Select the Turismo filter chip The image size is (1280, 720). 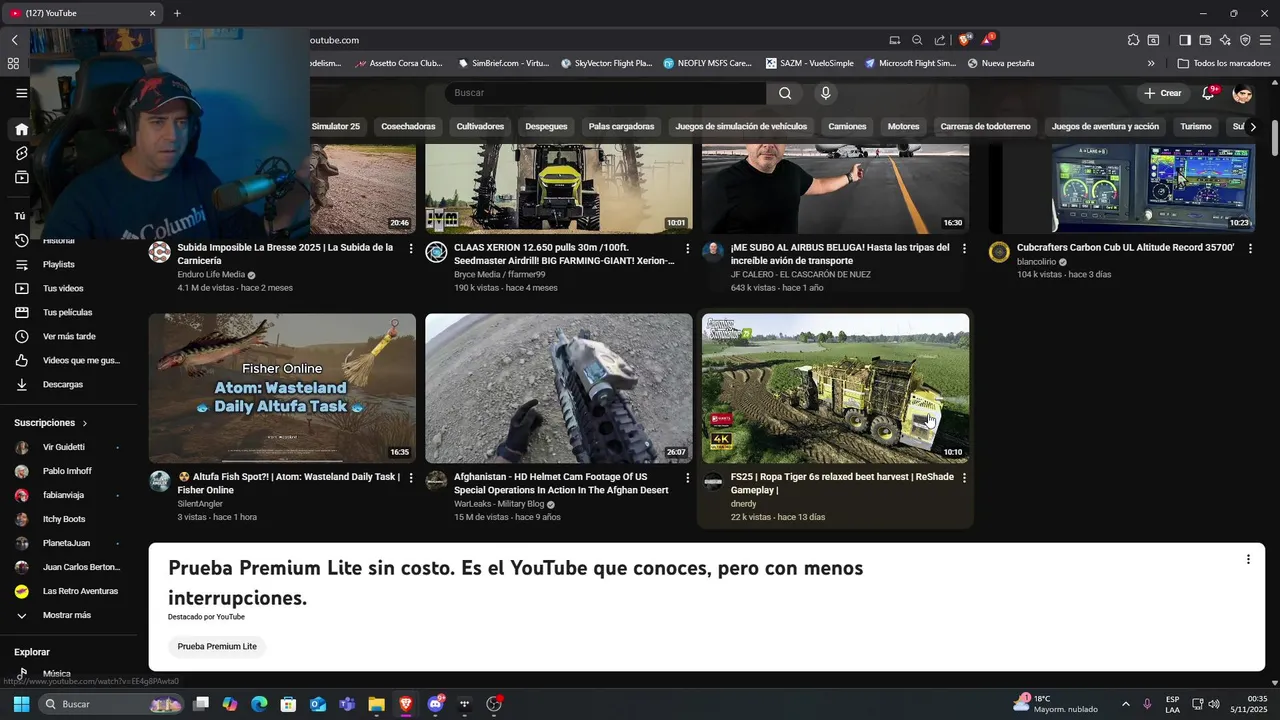click(x=1196, y=127)
